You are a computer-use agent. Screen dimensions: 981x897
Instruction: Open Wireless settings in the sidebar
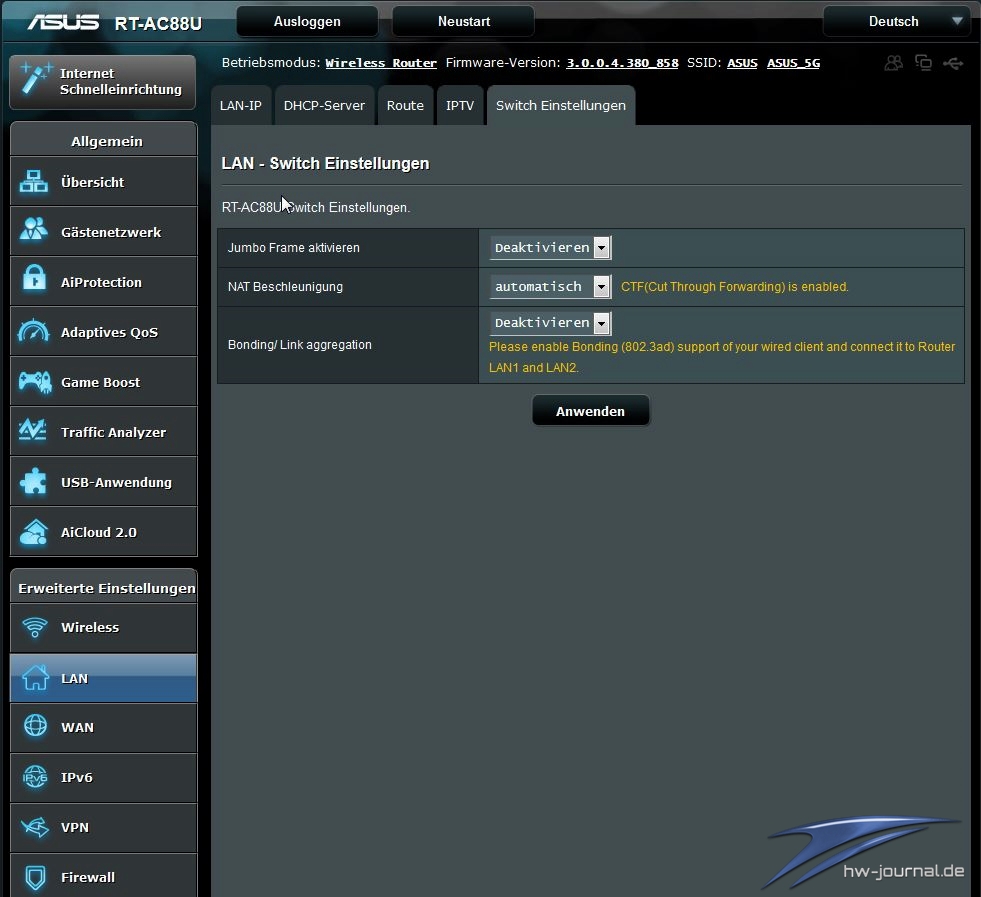pos(104,628)
